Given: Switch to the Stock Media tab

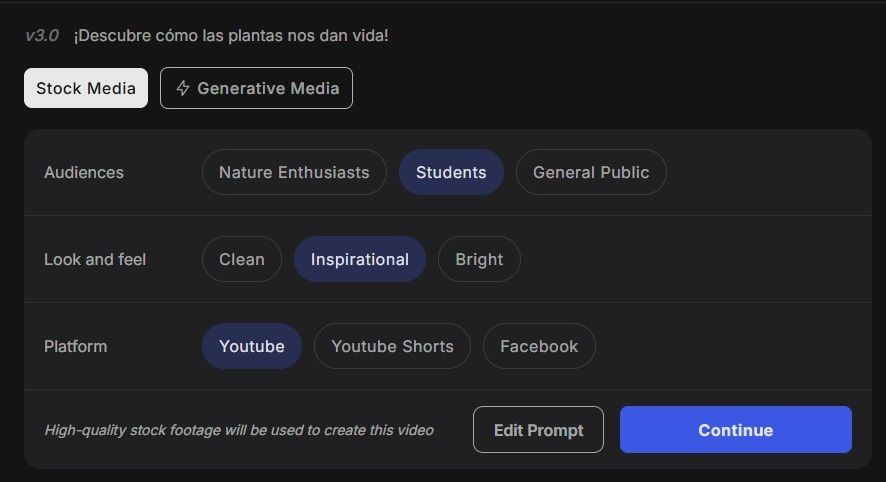Looking at the screenshot, I should (x=86, y=88).
